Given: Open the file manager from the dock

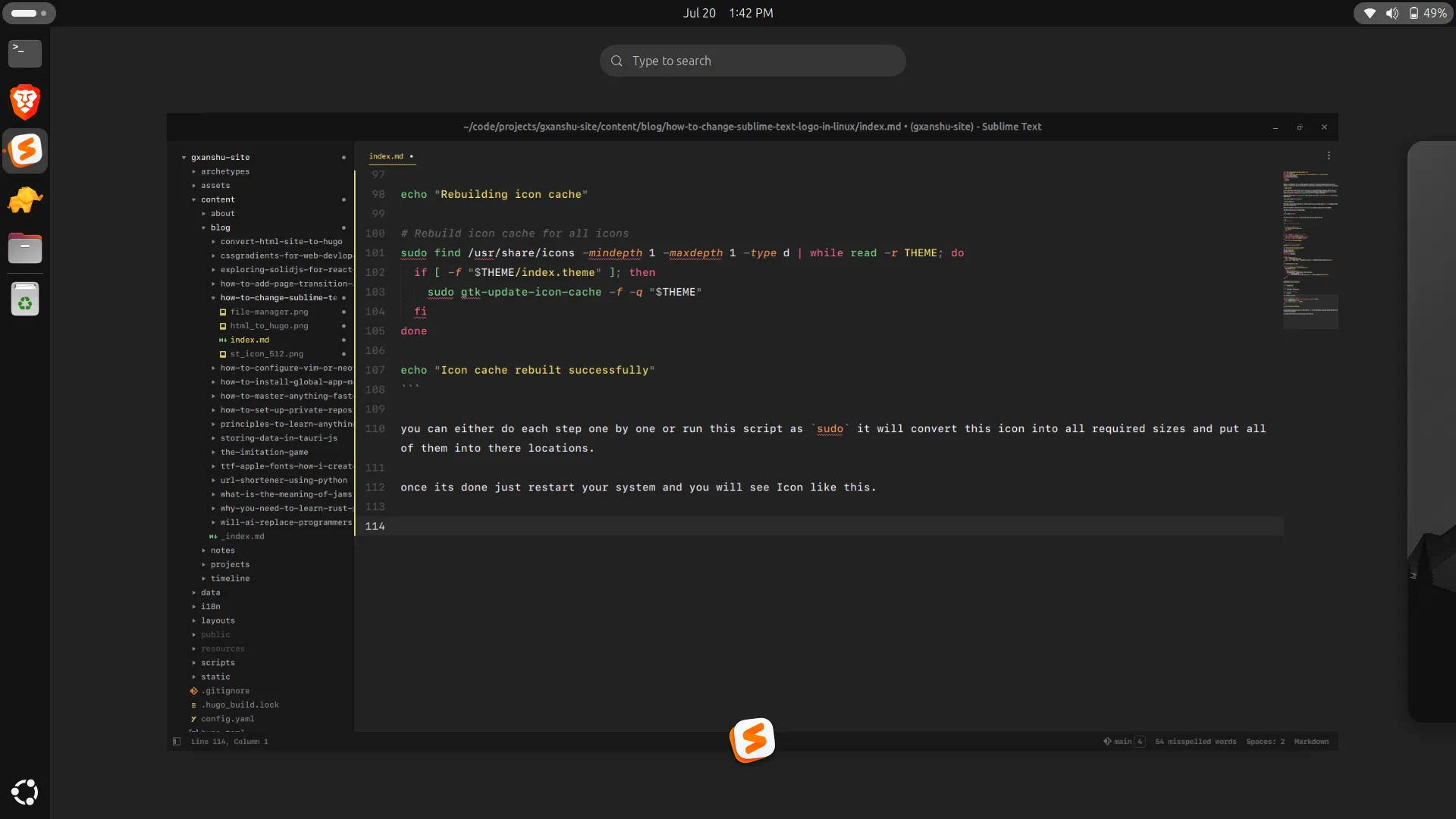Looking at the screenshot, I should tap(25, 248).
